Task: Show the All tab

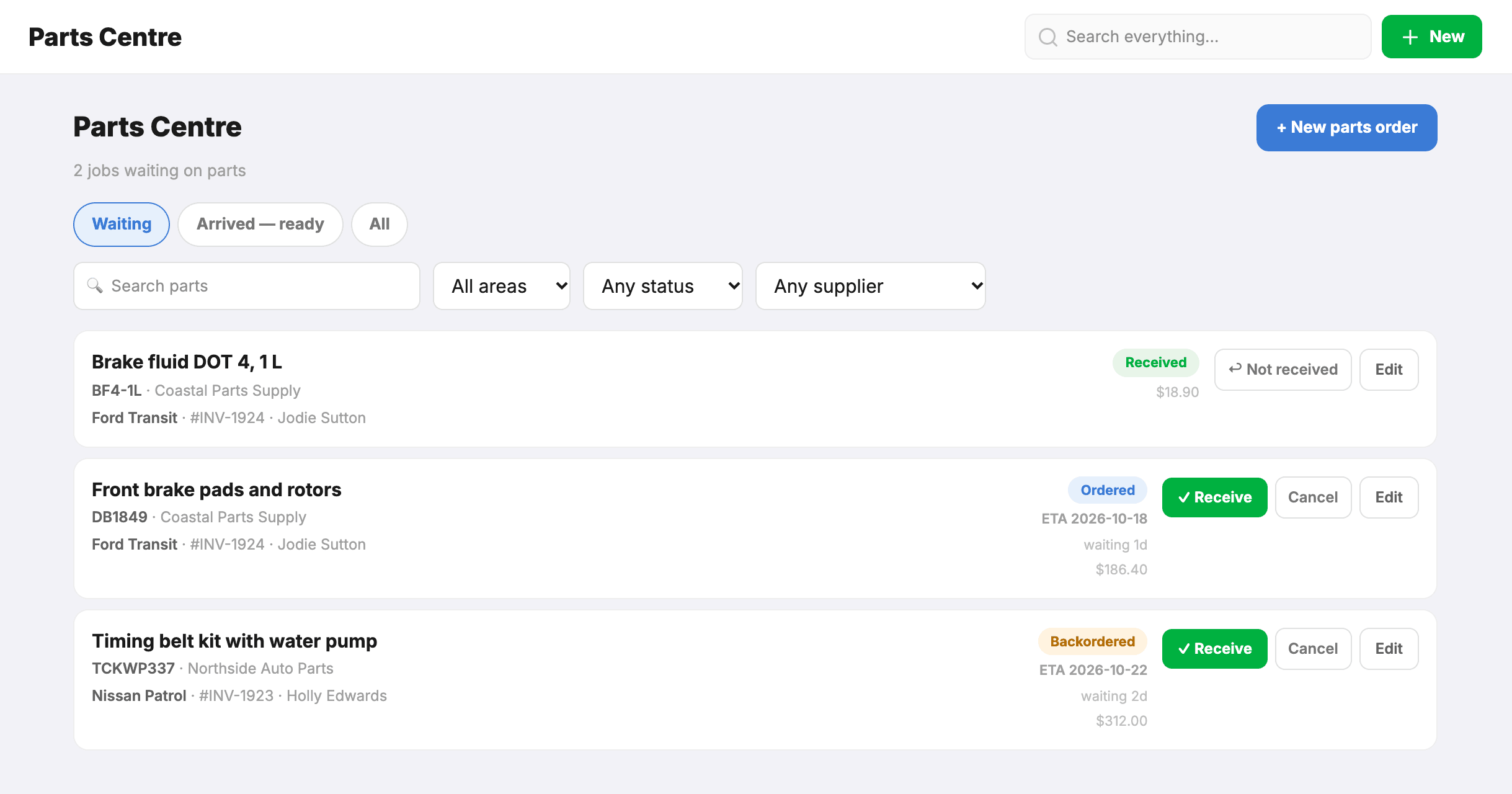Action: (x=380, y=224)
